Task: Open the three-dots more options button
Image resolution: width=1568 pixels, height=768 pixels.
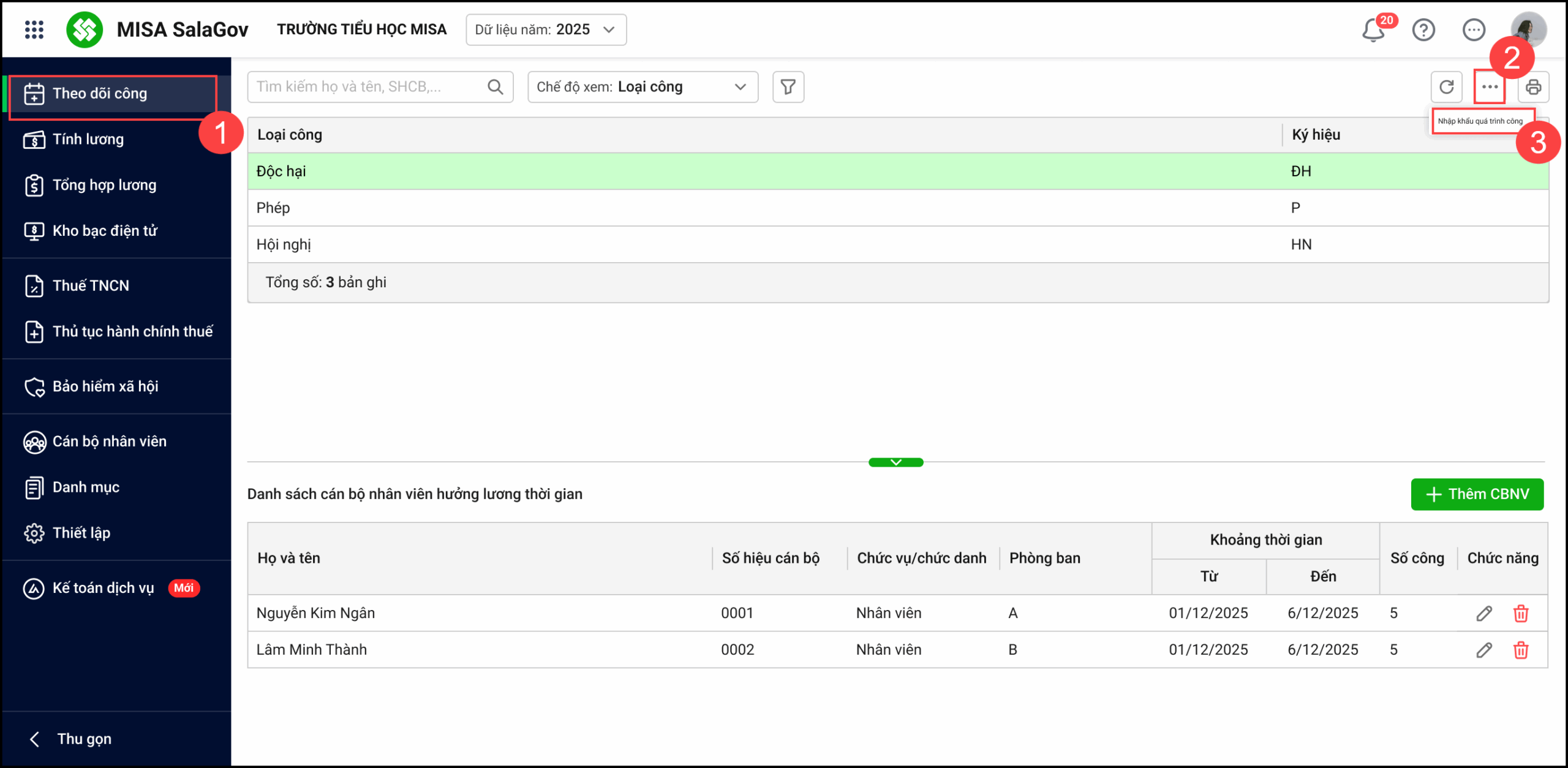Action: click(x=1490, y=87)
